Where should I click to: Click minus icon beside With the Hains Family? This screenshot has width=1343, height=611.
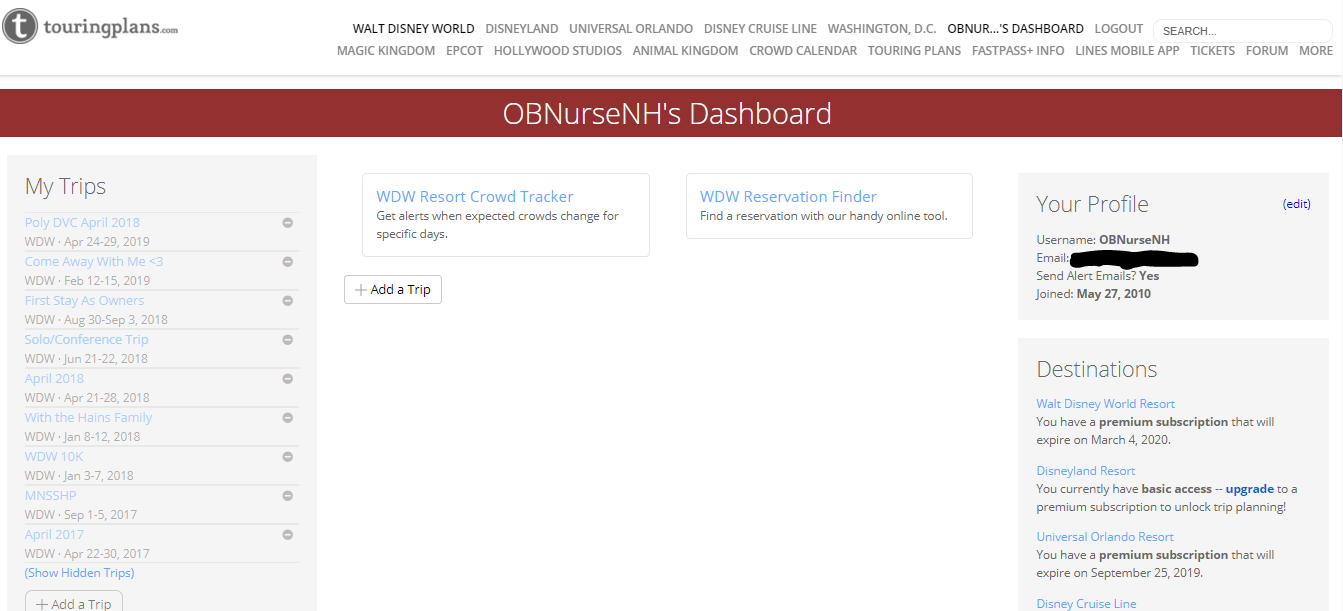pos(287,418)
